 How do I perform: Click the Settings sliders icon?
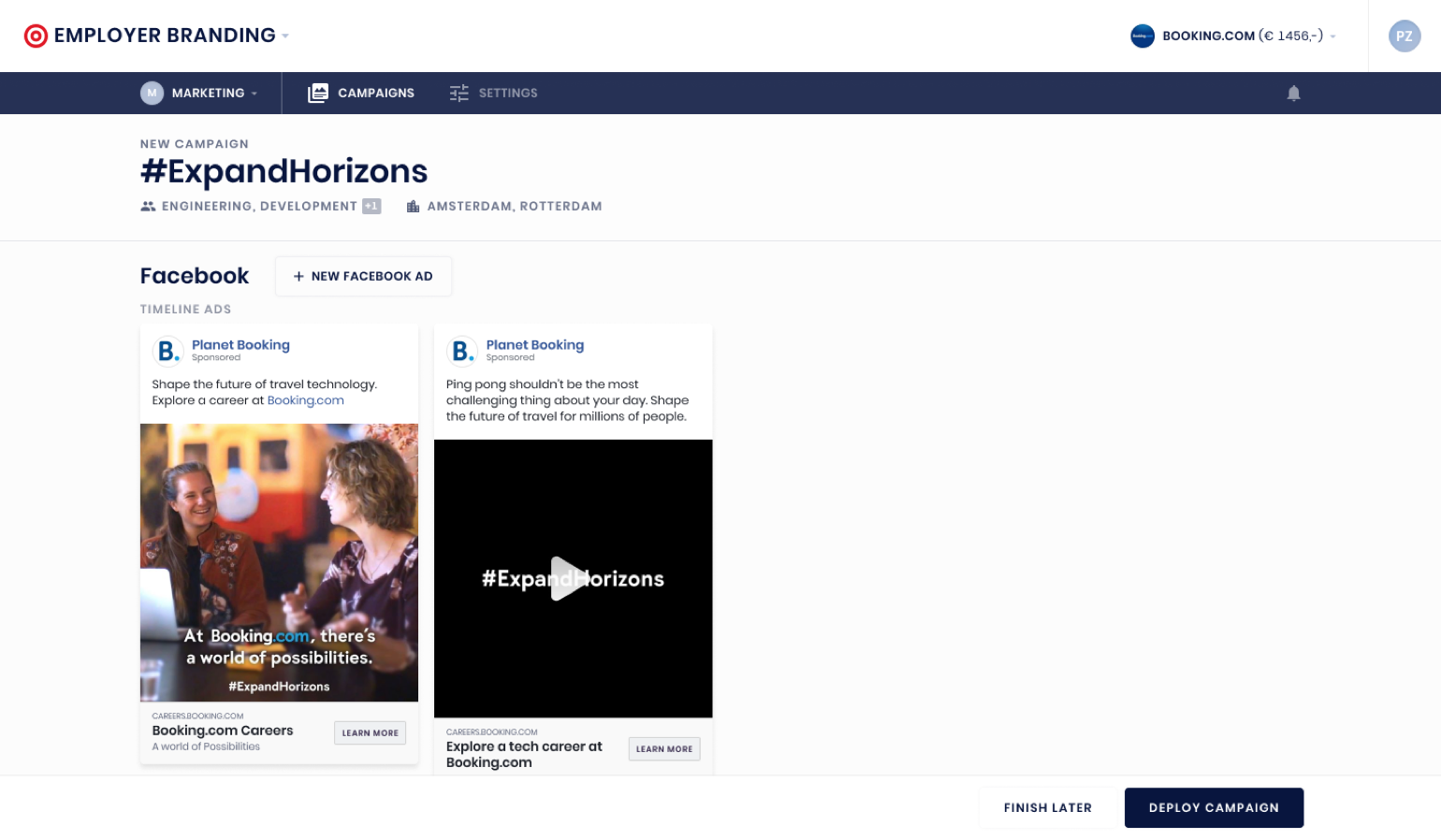pos(458,93)
